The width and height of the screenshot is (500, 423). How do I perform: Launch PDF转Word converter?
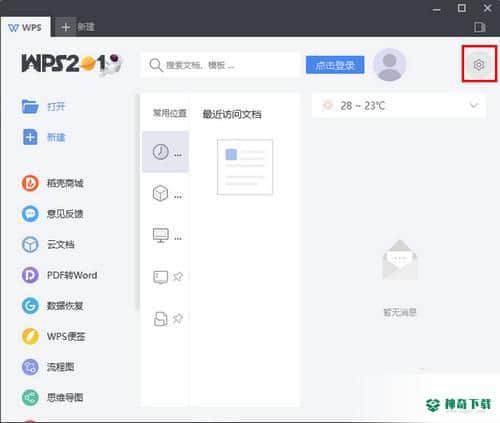59,275
